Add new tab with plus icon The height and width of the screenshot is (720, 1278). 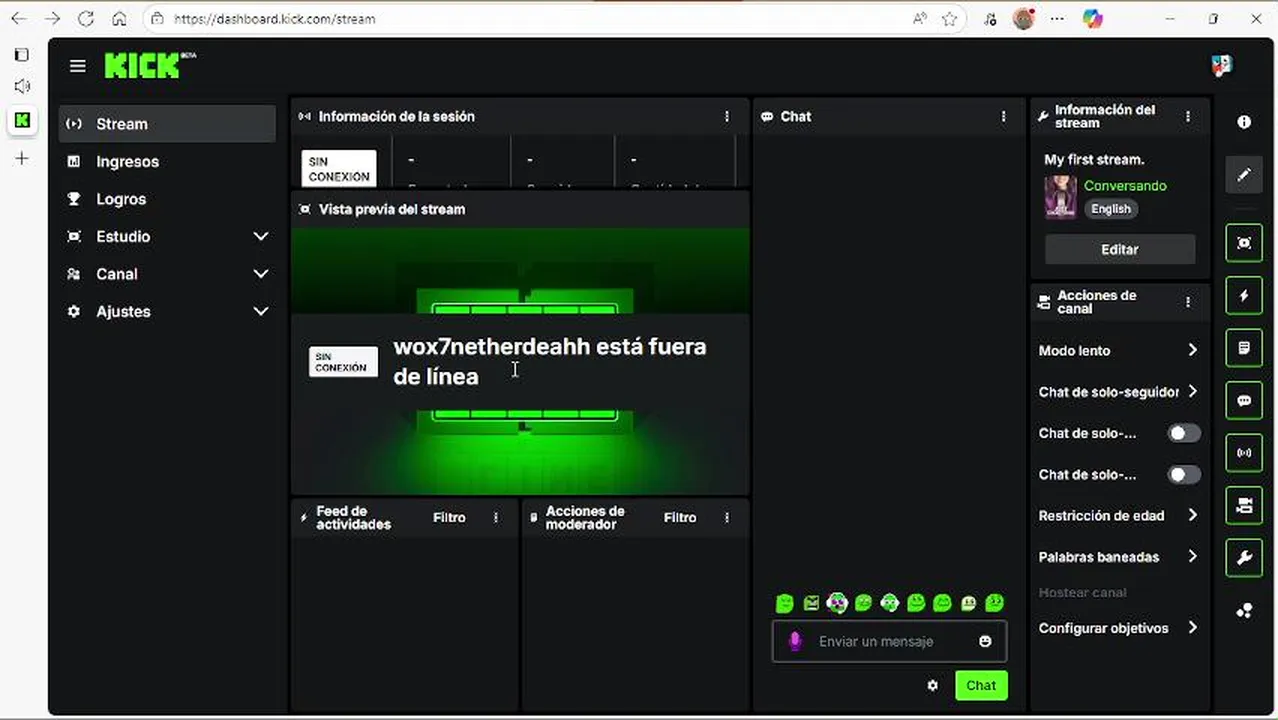(22, 158)
